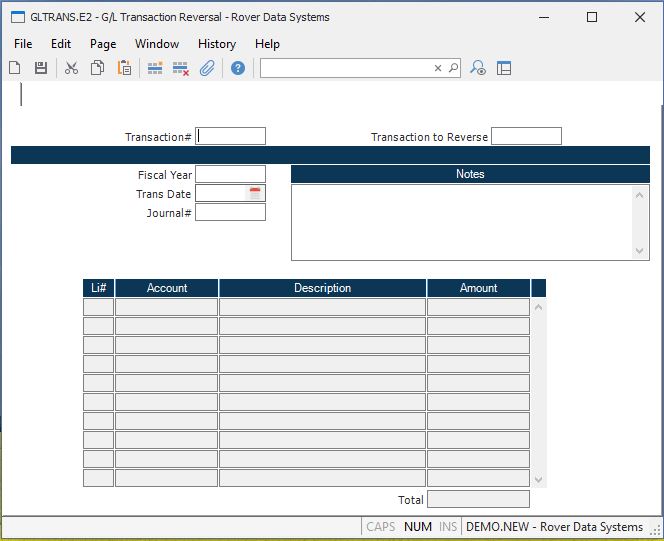Click the New record toolbar icon
664x541 pixels.
15,68
